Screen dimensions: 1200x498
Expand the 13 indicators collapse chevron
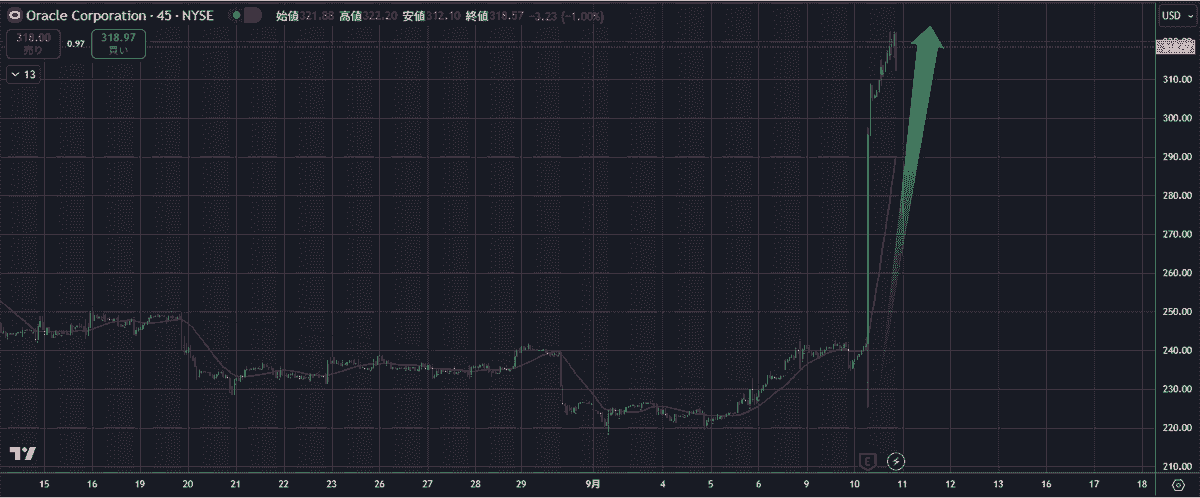pos(22,74)
